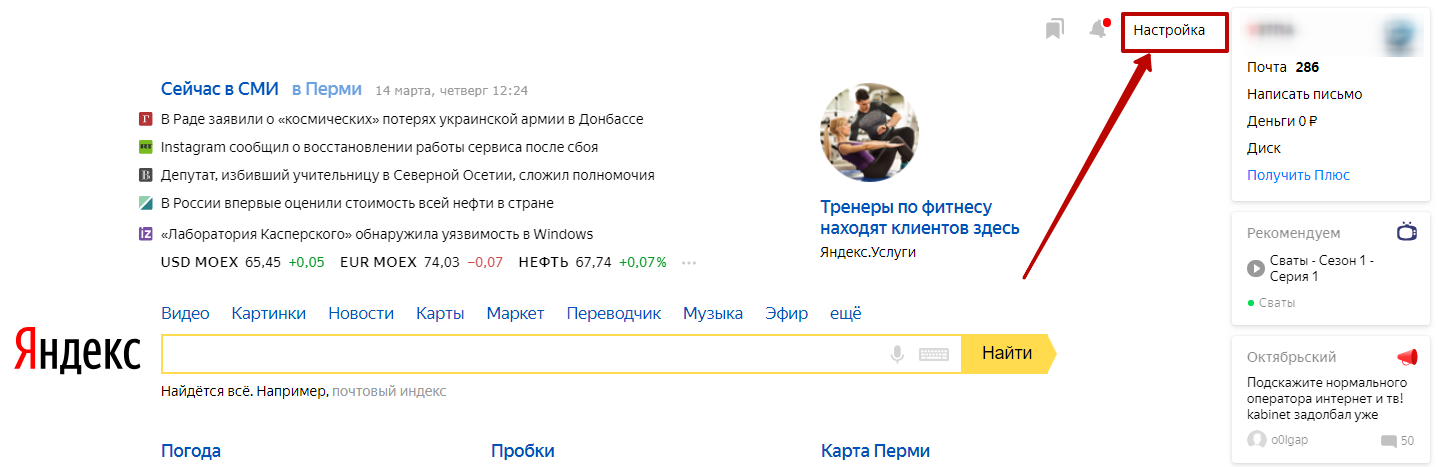This screenshot has height=467, width=1438.
Task: Open the Яндекс.Услуги link
Action: coord(868,252)
